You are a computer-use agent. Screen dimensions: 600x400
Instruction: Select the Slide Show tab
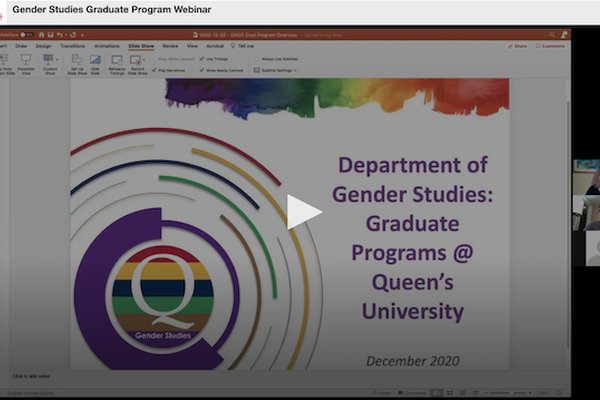click(141, 46)
